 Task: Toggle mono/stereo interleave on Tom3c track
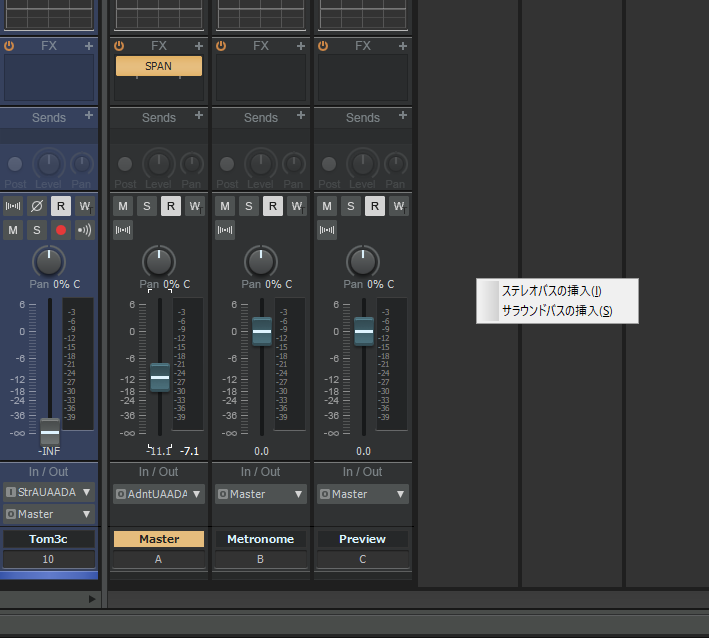tap(13, 206)
